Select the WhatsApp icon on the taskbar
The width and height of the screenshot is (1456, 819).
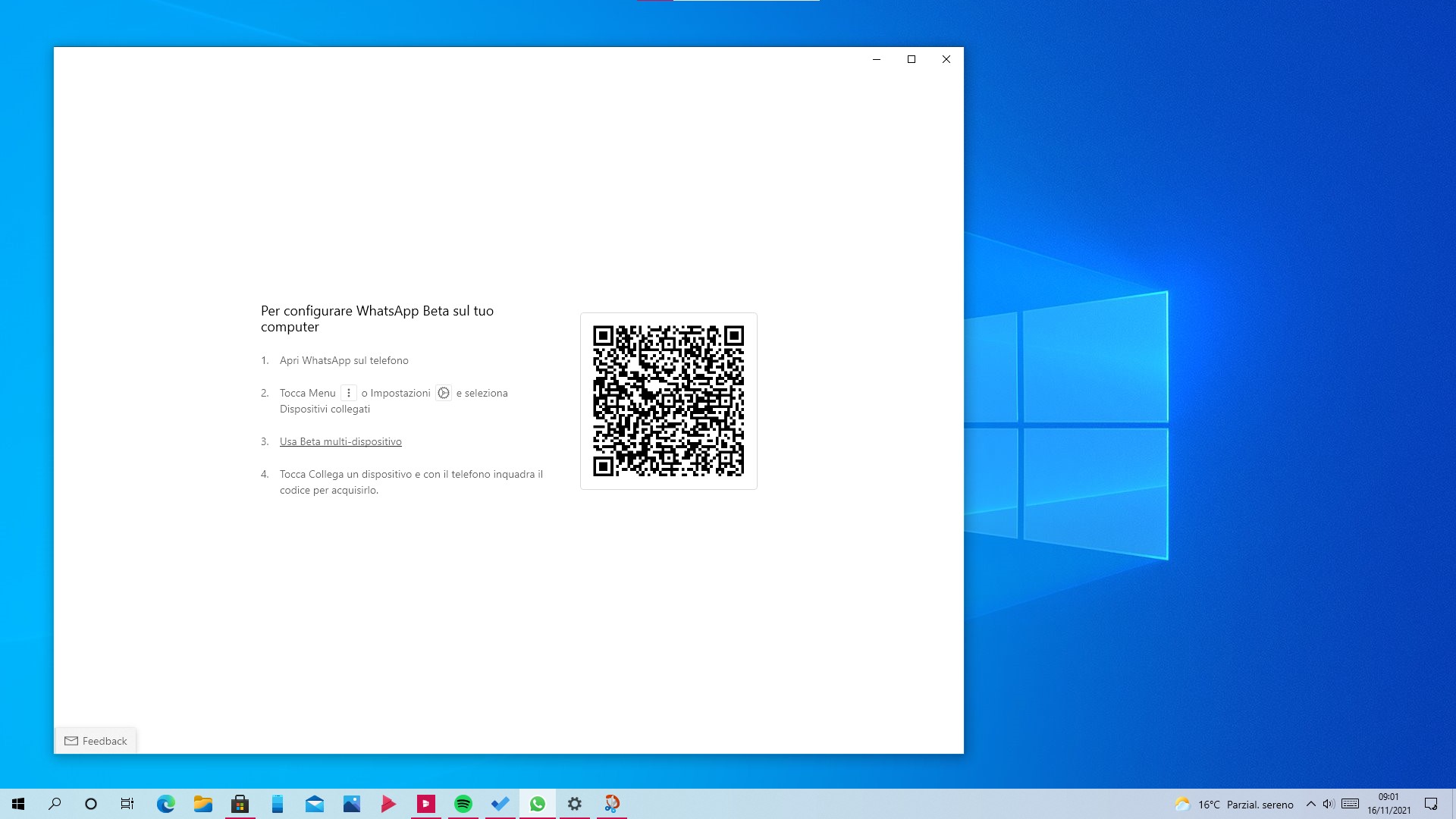[x=538, y=804]
